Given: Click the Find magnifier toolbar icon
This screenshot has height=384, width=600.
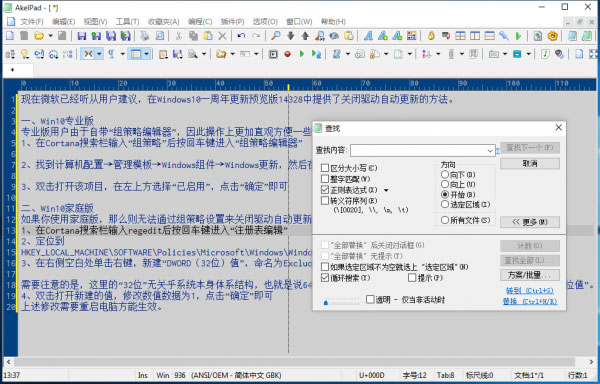Looking at the screenshot, I should tap(276, 36).
